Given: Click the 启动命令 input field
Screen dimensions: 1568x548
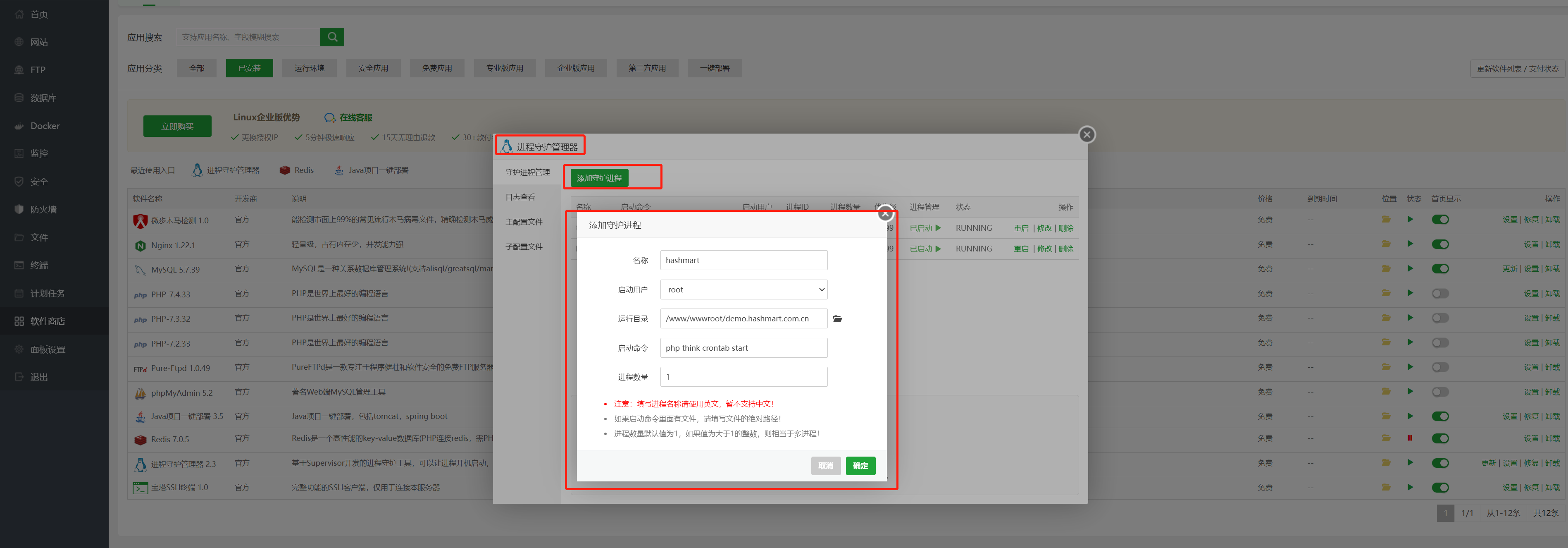Looking at the screenshot, I should pyautogui.click(x=743, y=348).
